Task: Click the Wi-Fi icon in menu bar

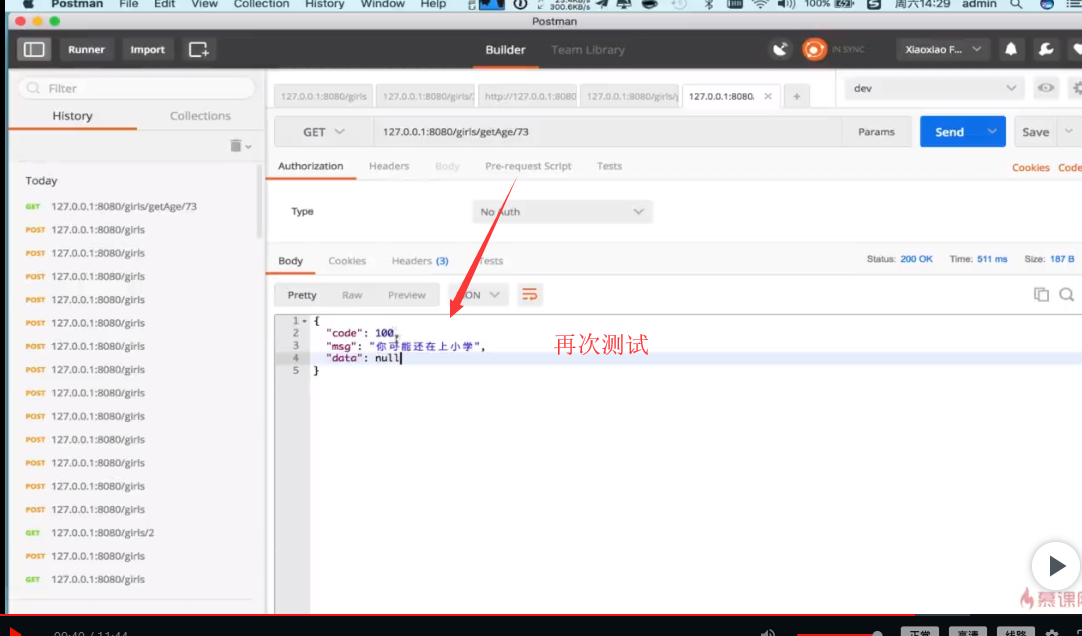Action: [760, 4]
